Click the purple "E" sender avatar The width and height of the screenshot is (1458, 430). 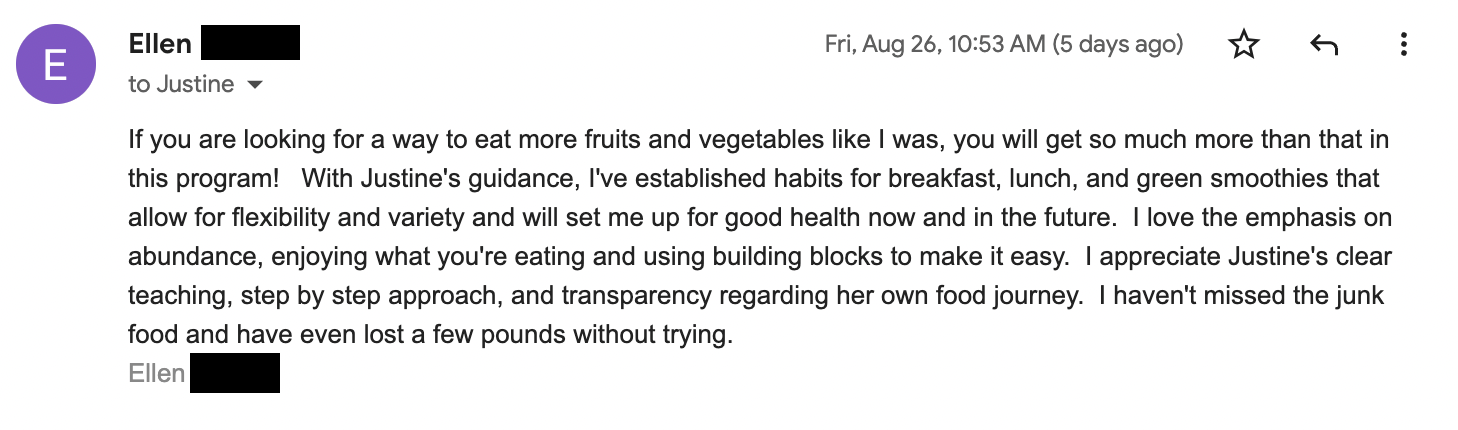click(x=56, y=64)
